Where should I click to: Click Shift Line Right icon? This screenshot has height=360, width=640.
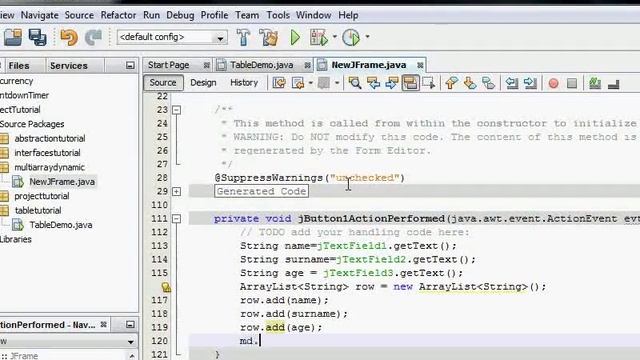click(x=530, y=83)
